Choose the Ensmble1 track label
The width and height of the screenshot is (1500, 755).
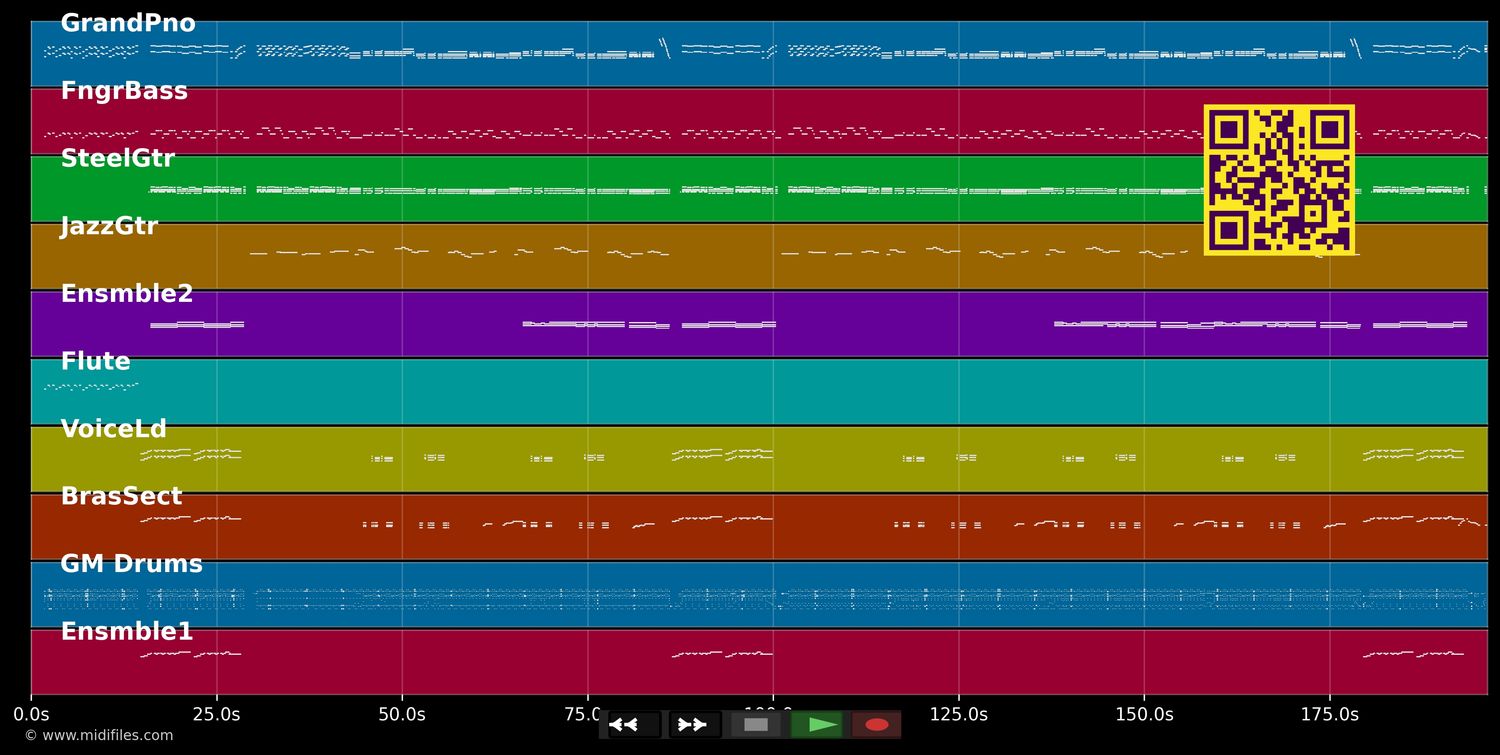pyautogui.click(x=127, y=632)
